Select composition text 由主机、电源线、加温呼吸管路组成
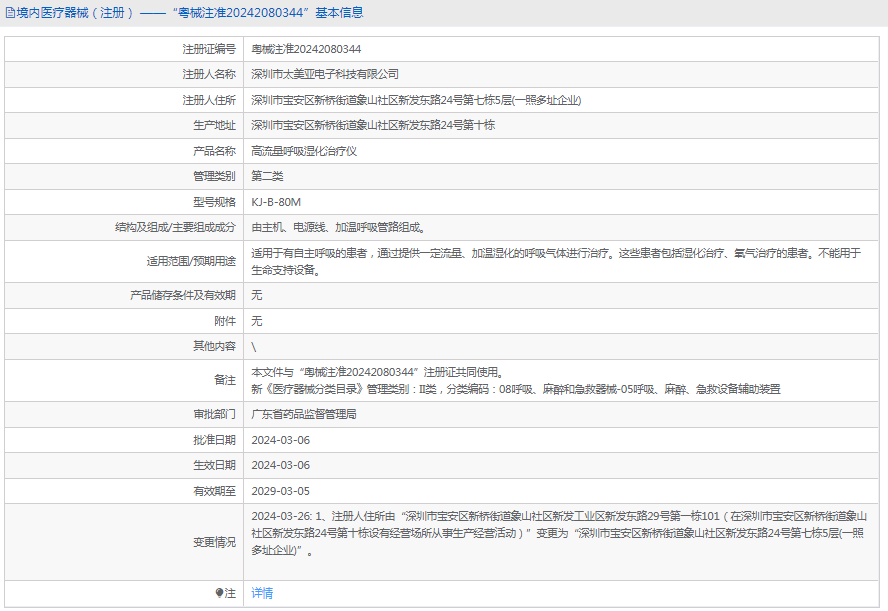The image size is (888, 611). pos(338,228)
